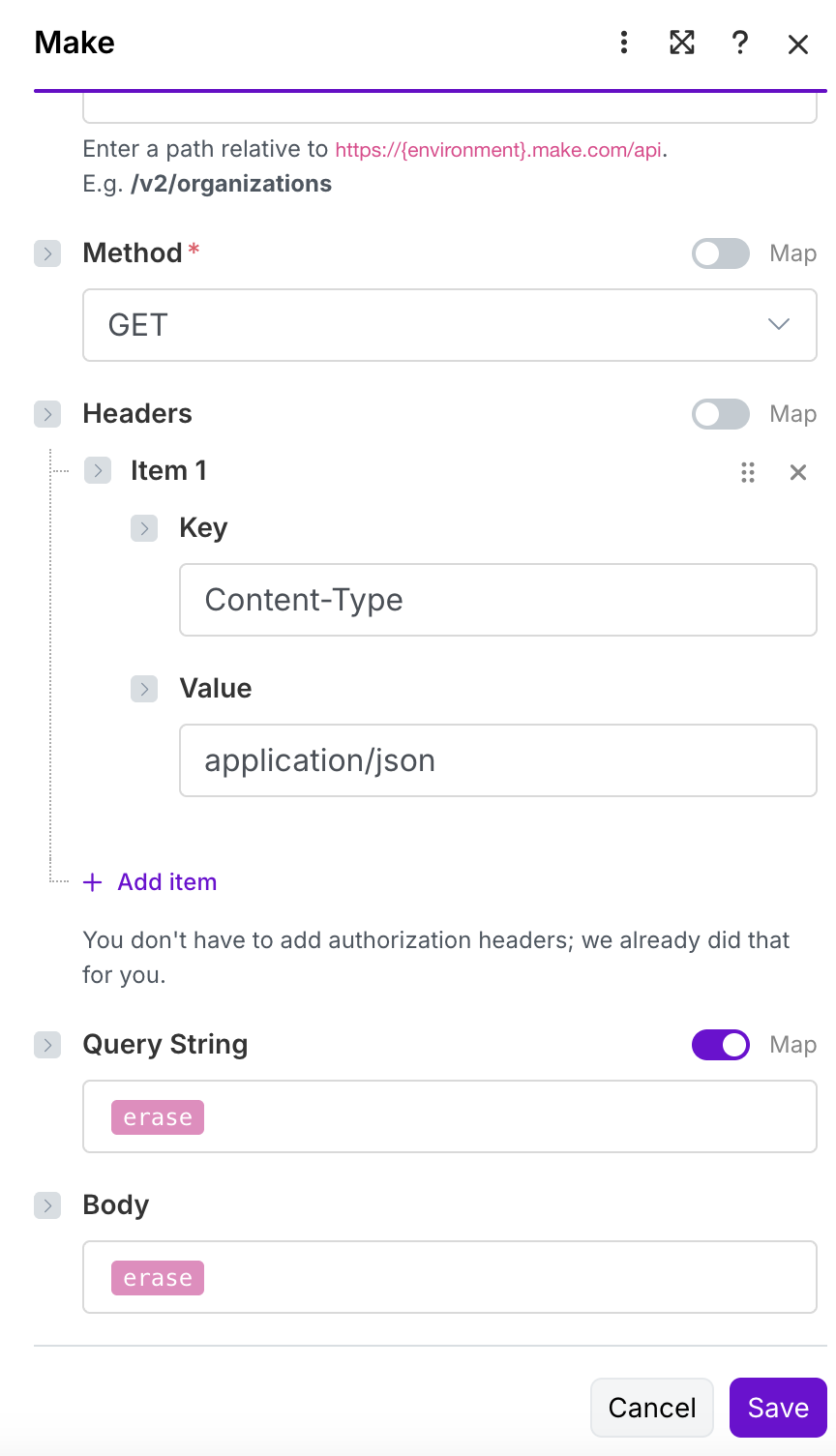Screen dimensions: 836x1456
Task: Collapse Item 1 using its chevron
Action: tap(98, 471)
